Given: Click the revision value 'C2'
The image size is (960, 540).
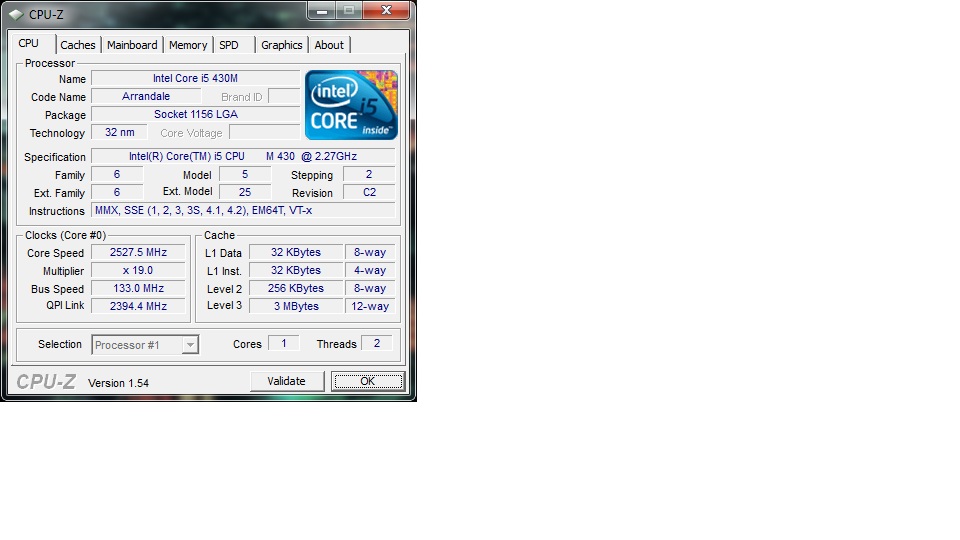Looking at the screenshot, I should pyautogui.click(x=369, y=192).
